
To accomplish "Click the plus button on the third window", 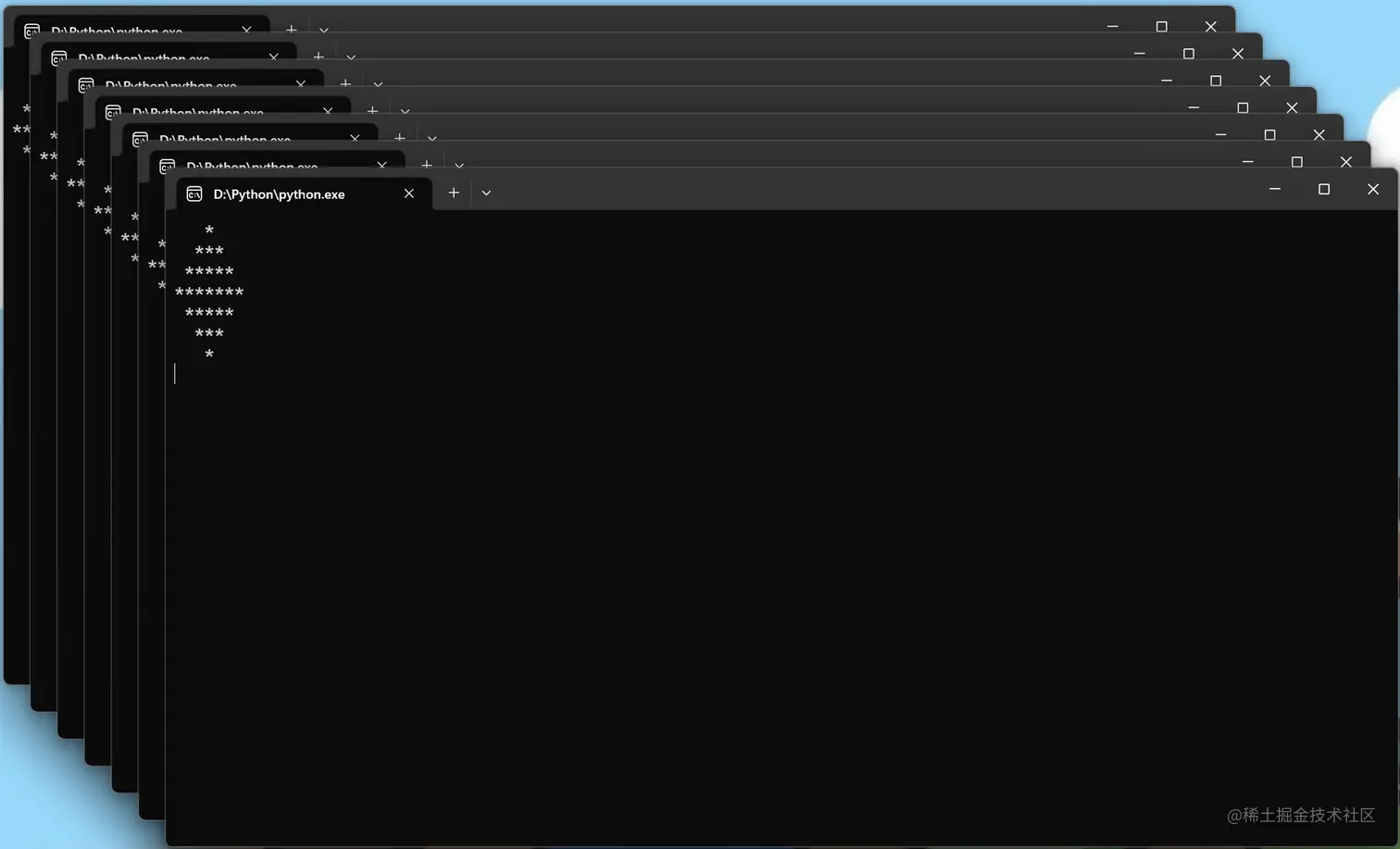I will click(x=399, y=138).
